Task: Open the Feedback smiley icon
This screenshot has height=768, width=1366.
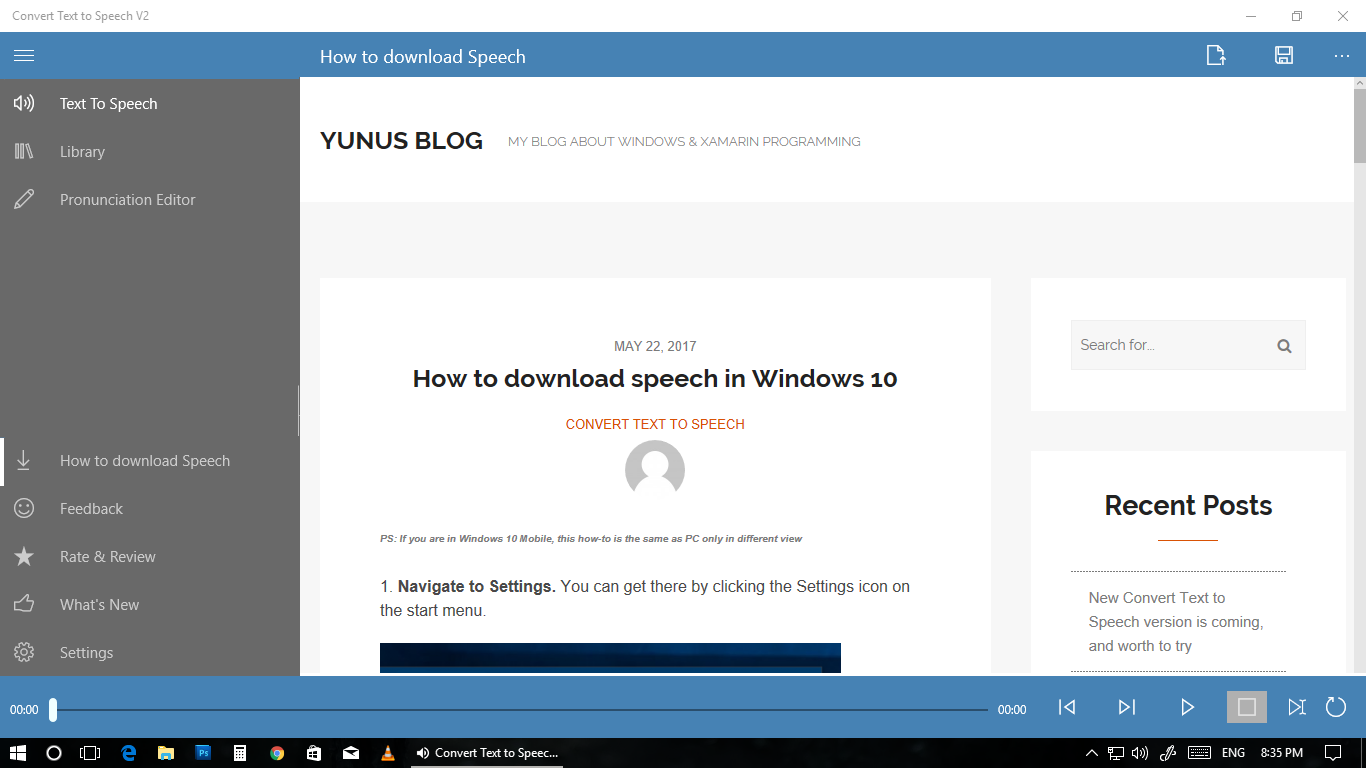Action: tap(24, 508)
